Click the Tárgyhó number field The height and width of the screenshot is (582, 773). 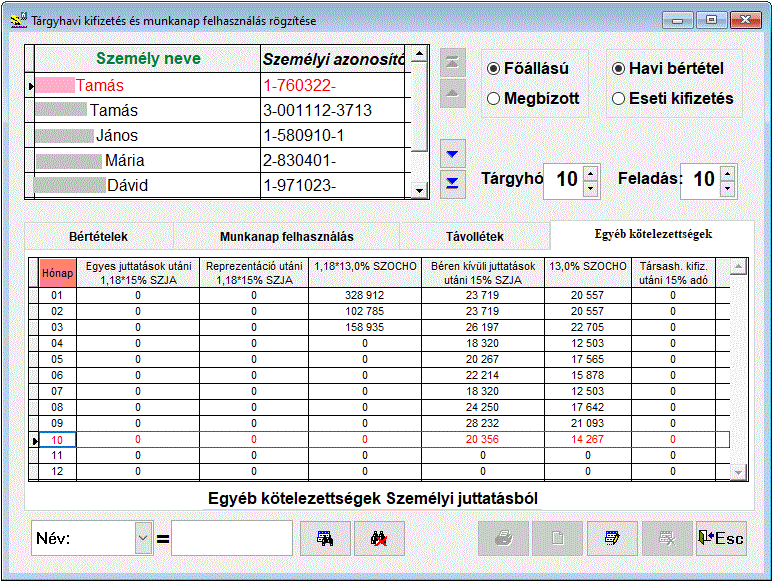(x=564, y=179)
